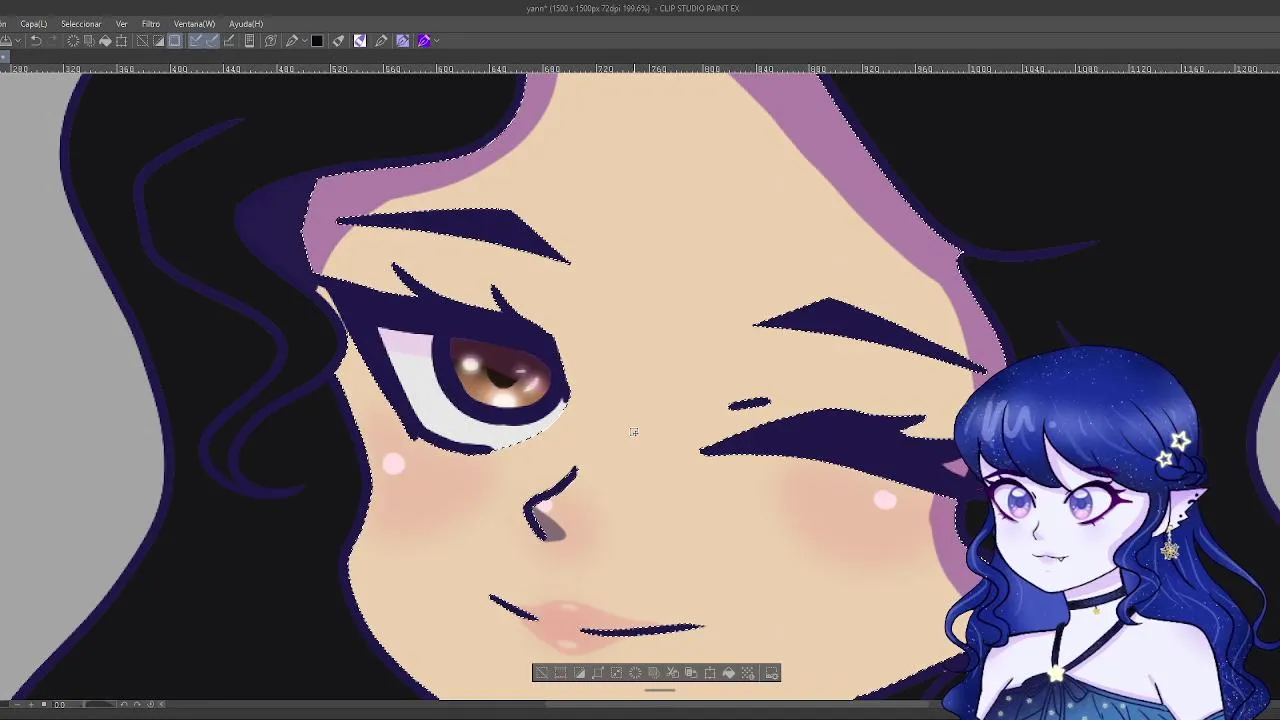Click the bright purple pen tool icon
Viewport: 1280px width, 720px height.
click(424, 41)
